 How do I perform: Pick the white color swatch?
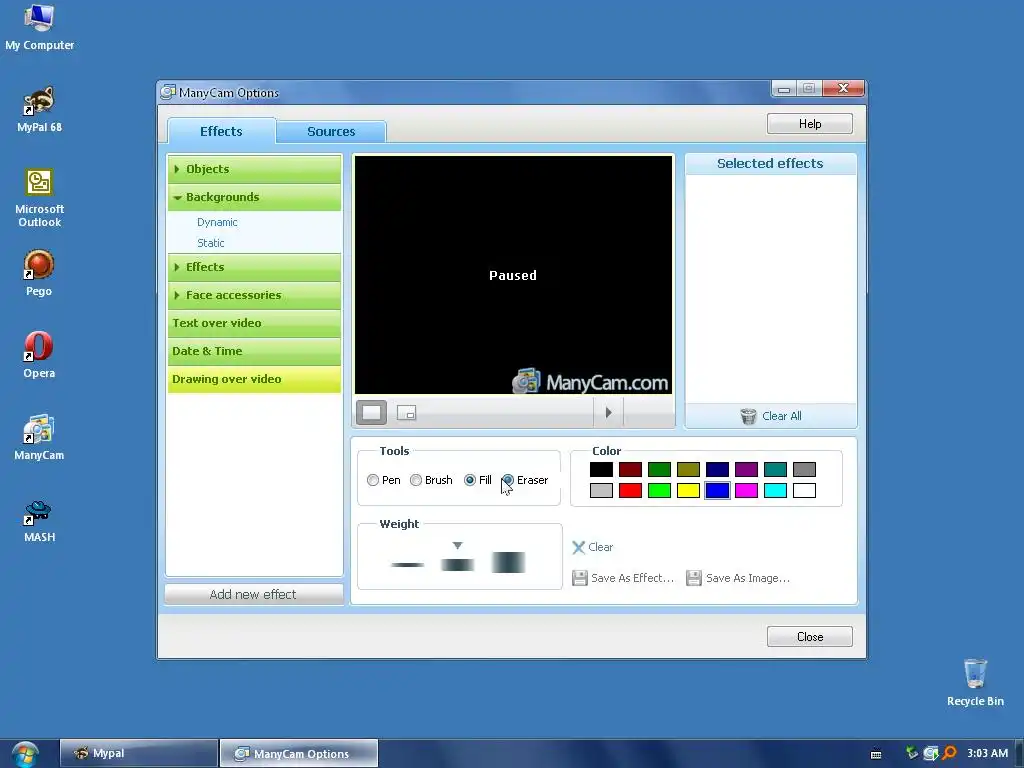805,490
